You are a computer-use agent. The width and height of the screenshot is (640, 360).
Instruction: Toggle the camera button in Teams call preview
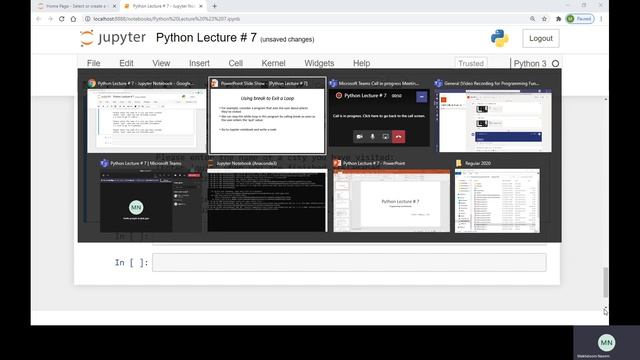[360, 137]
